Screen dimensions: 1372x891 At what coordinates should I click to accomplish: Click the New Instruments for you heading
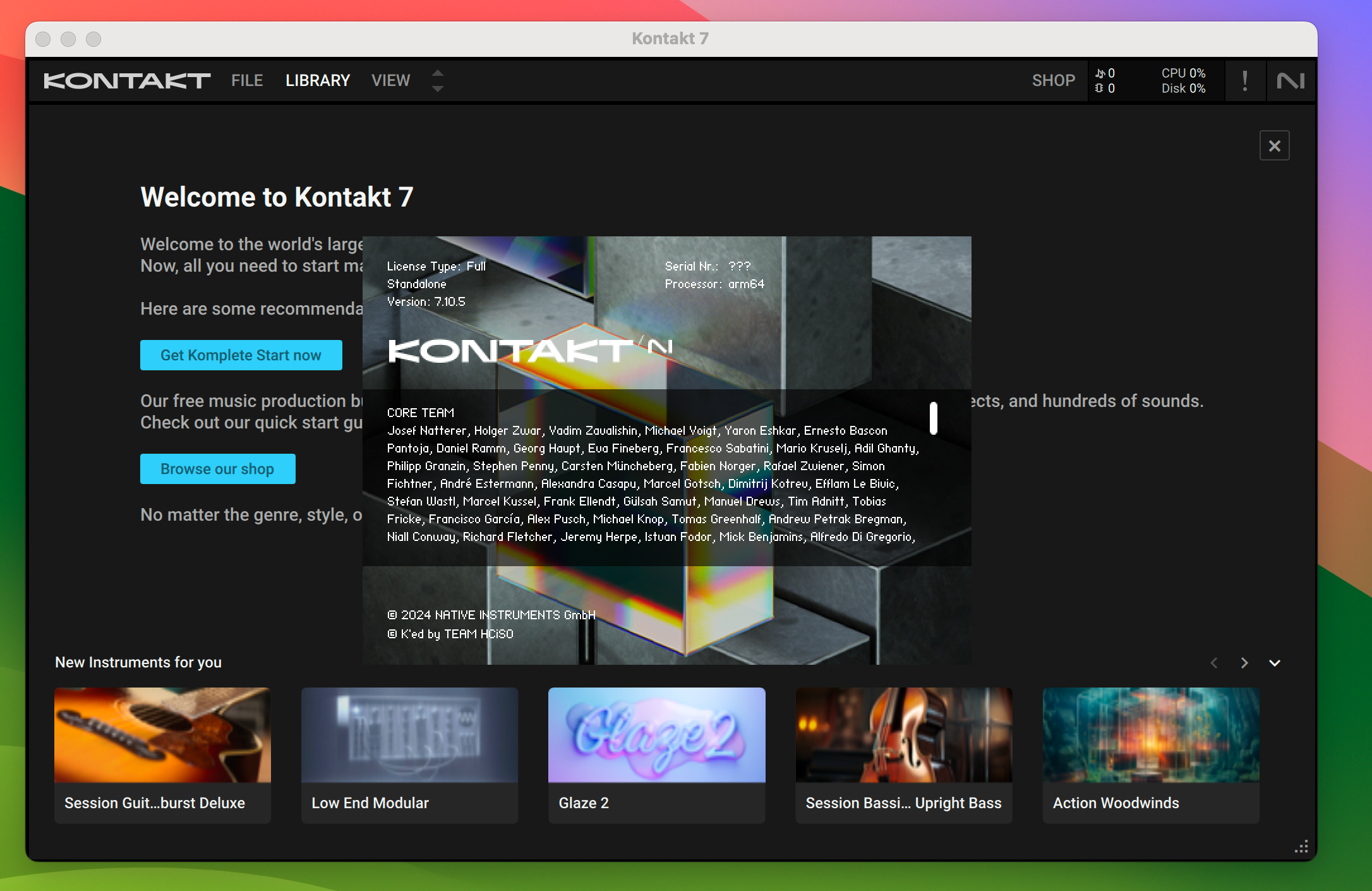(x=138, y=662)
